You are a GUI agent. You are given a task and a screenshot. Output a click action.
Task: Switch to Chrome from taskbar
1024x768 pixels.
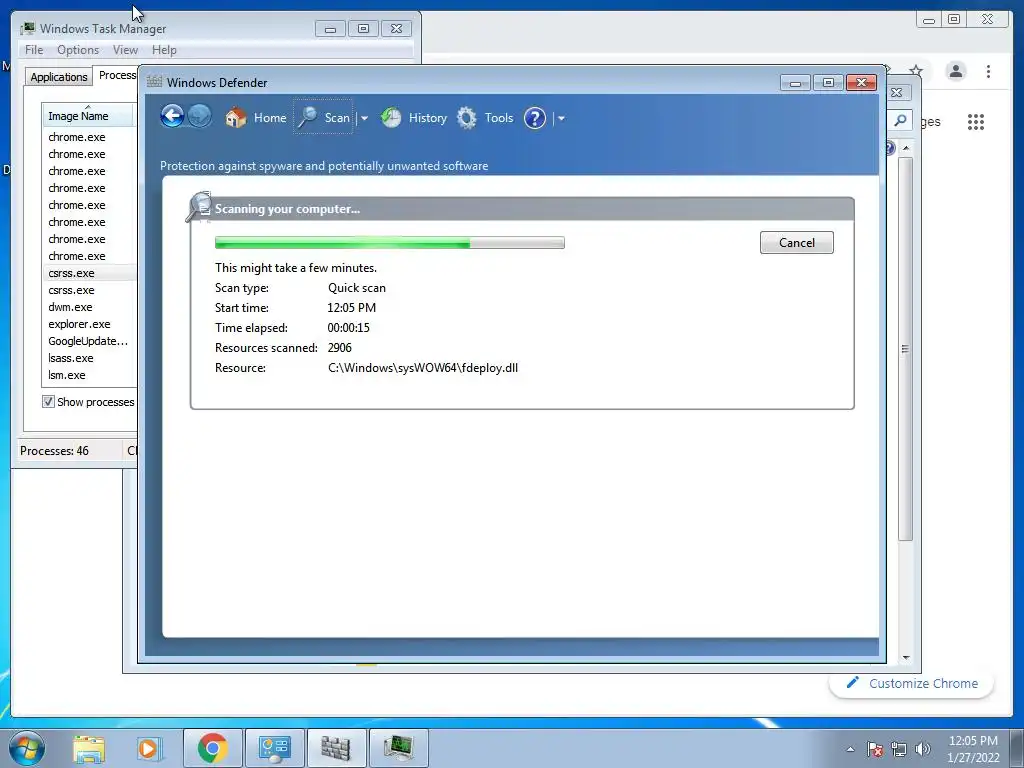coord(212,748)
